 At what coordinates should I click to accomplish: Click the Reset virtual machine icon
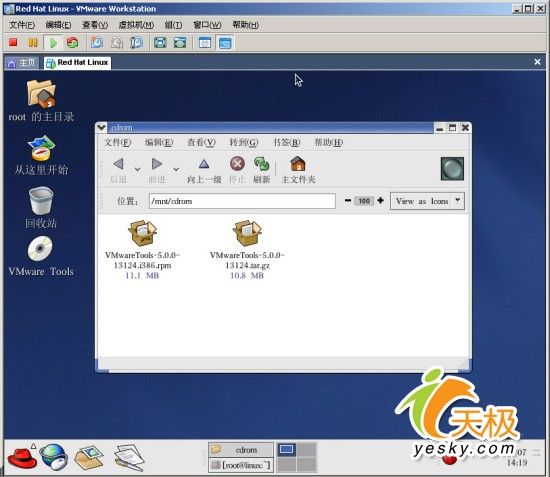coord(73,42)
